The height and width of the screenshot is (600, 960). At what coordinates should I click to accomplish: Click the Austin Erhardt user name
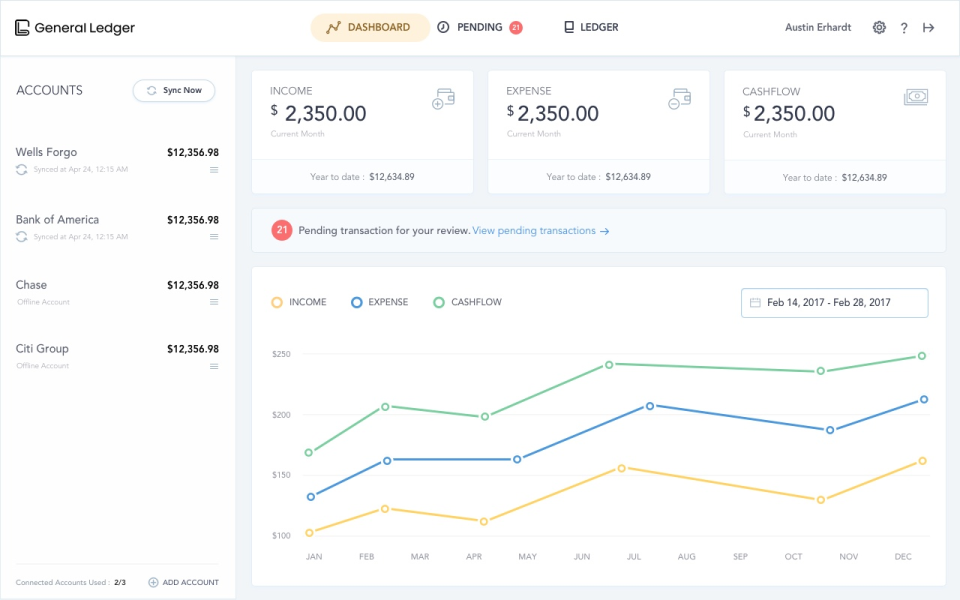pyautogui.click(x=818, y=28)
